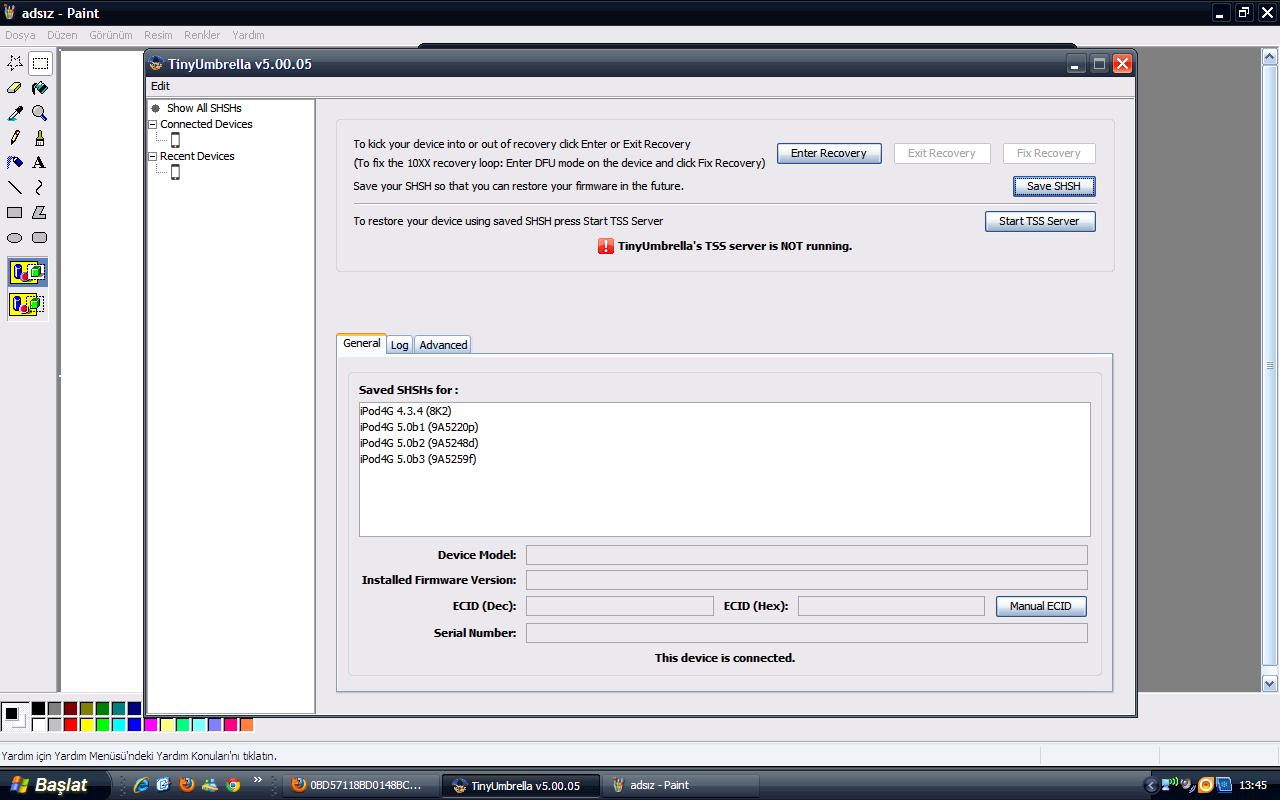Select the Rectangle shape tool
1280x800 pixels.
tap(15, 212)
